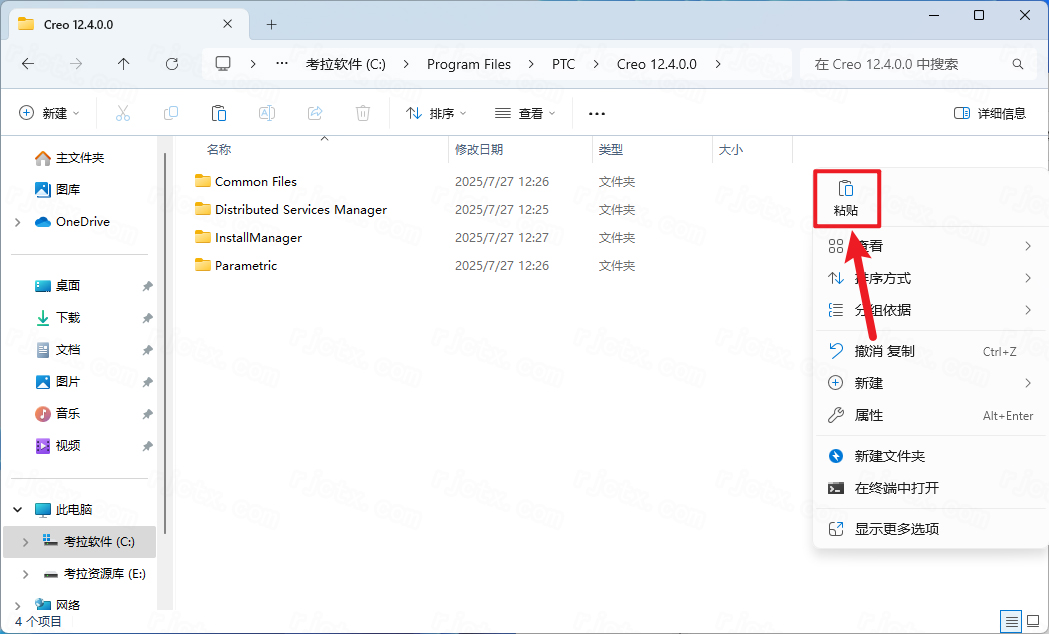Open Videos (视频) quick access
This screenshot has width=1049, height=634.
58,445
